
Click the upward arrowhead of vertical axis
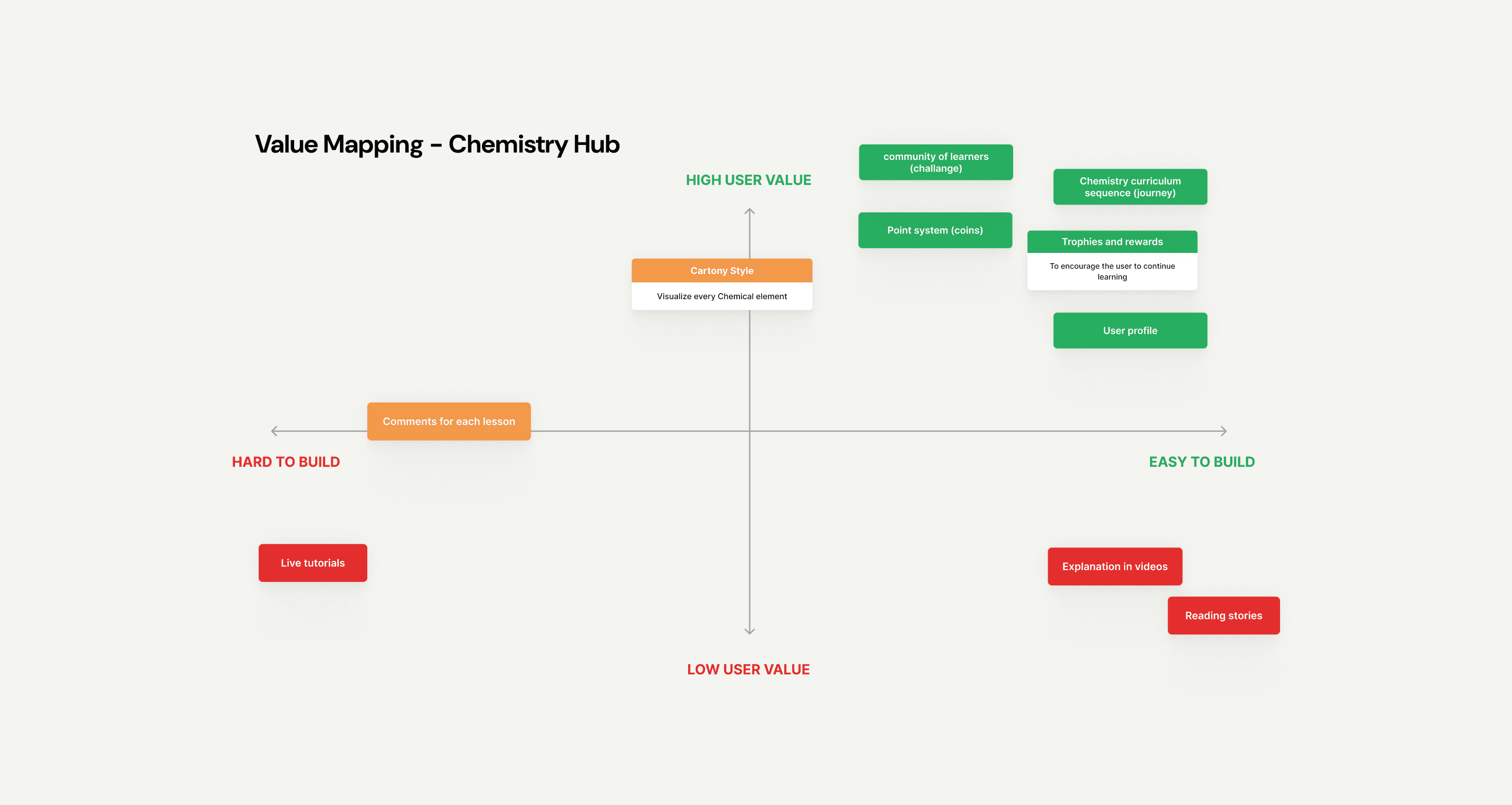[x=749, y=211]
